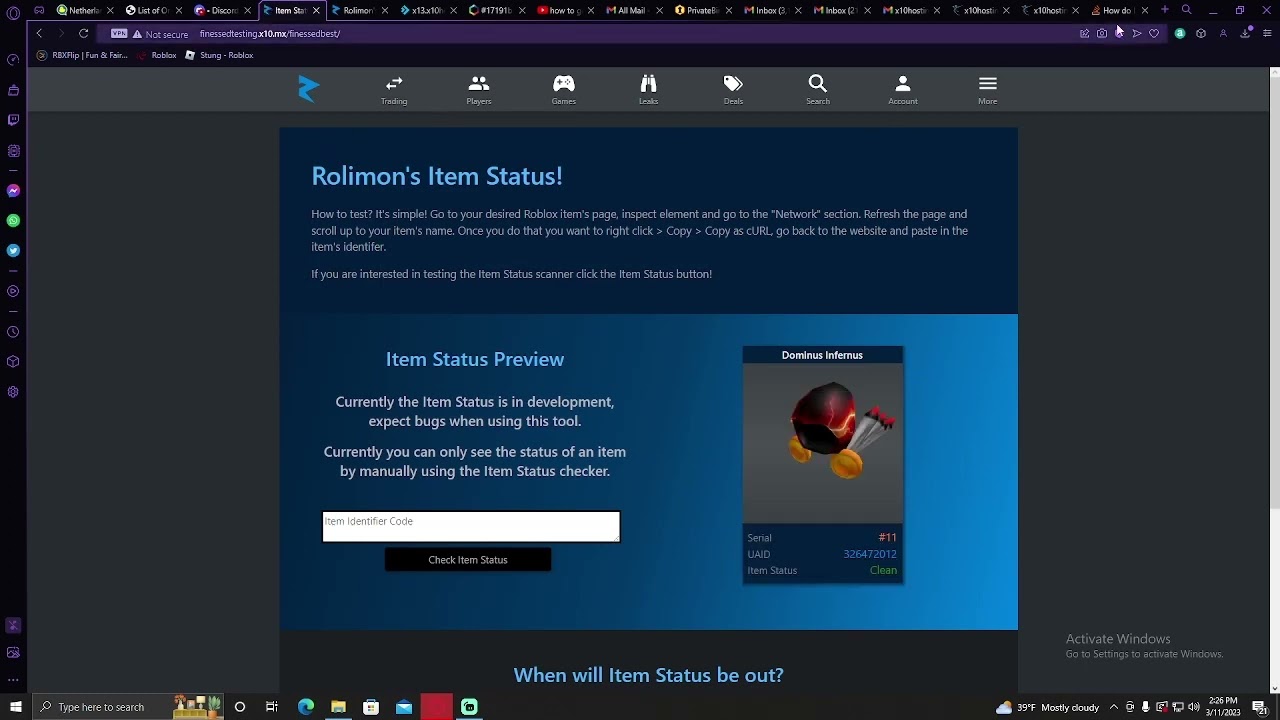Switch to the Netherla browser tab
1280x720 pixels.
pos(85,10)
